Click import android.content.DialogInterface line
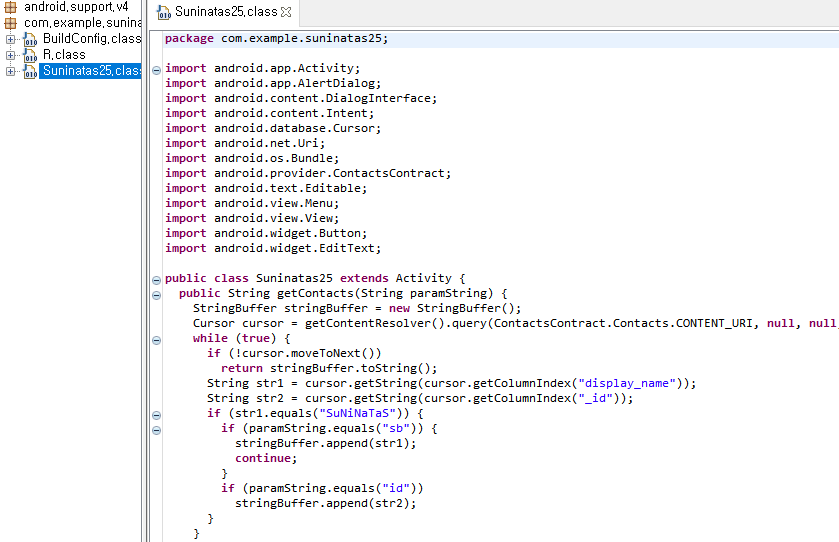 301,98
